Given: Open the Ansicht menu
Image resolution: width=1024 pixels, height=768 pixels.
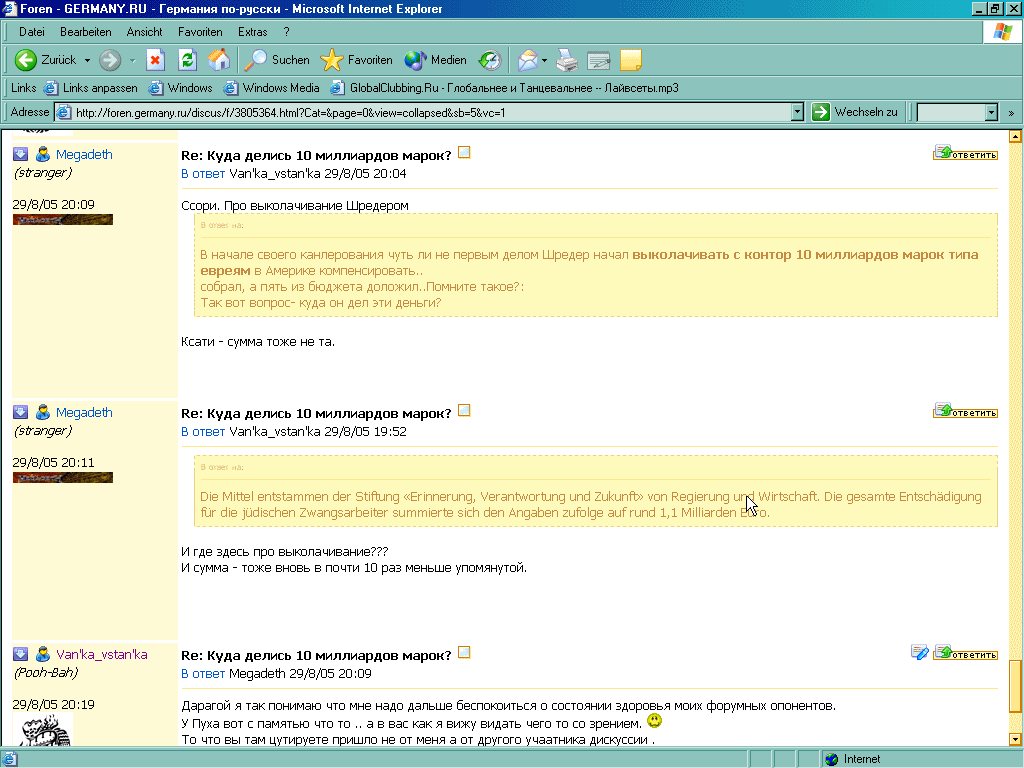Looking at the screenshot, I should (144, 32).
